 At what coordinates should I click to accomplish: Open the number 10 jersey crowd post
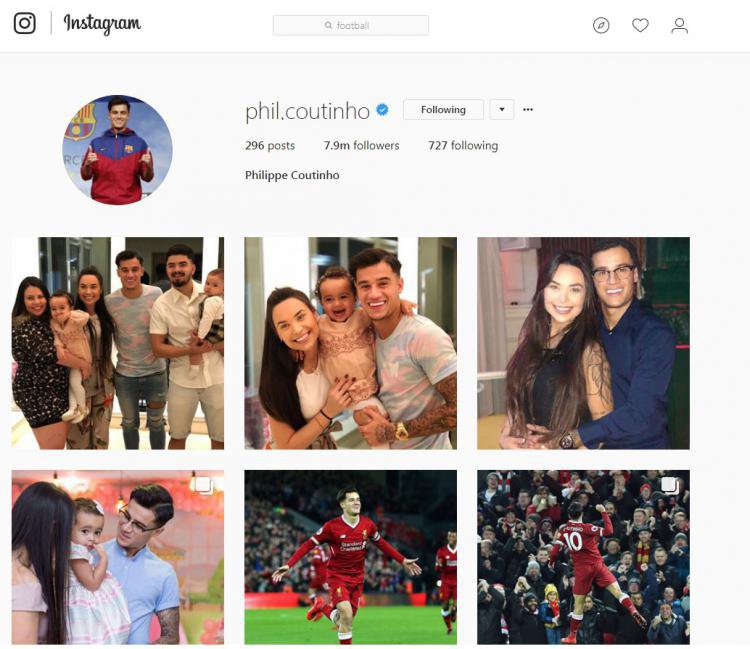[x=583, y=557]
